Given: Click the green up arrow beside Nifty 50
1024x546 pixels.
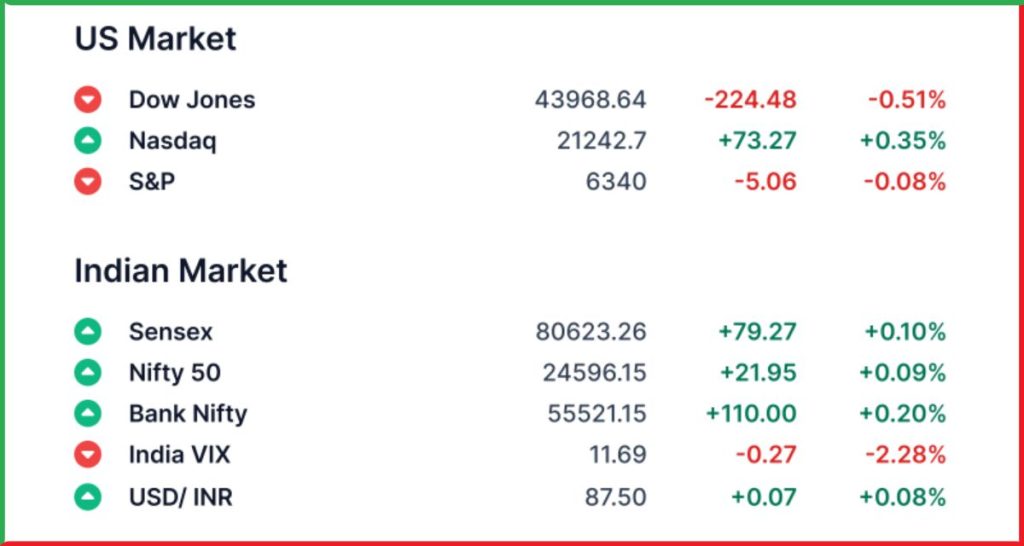Looking at the screenshot, I should 88,373.
